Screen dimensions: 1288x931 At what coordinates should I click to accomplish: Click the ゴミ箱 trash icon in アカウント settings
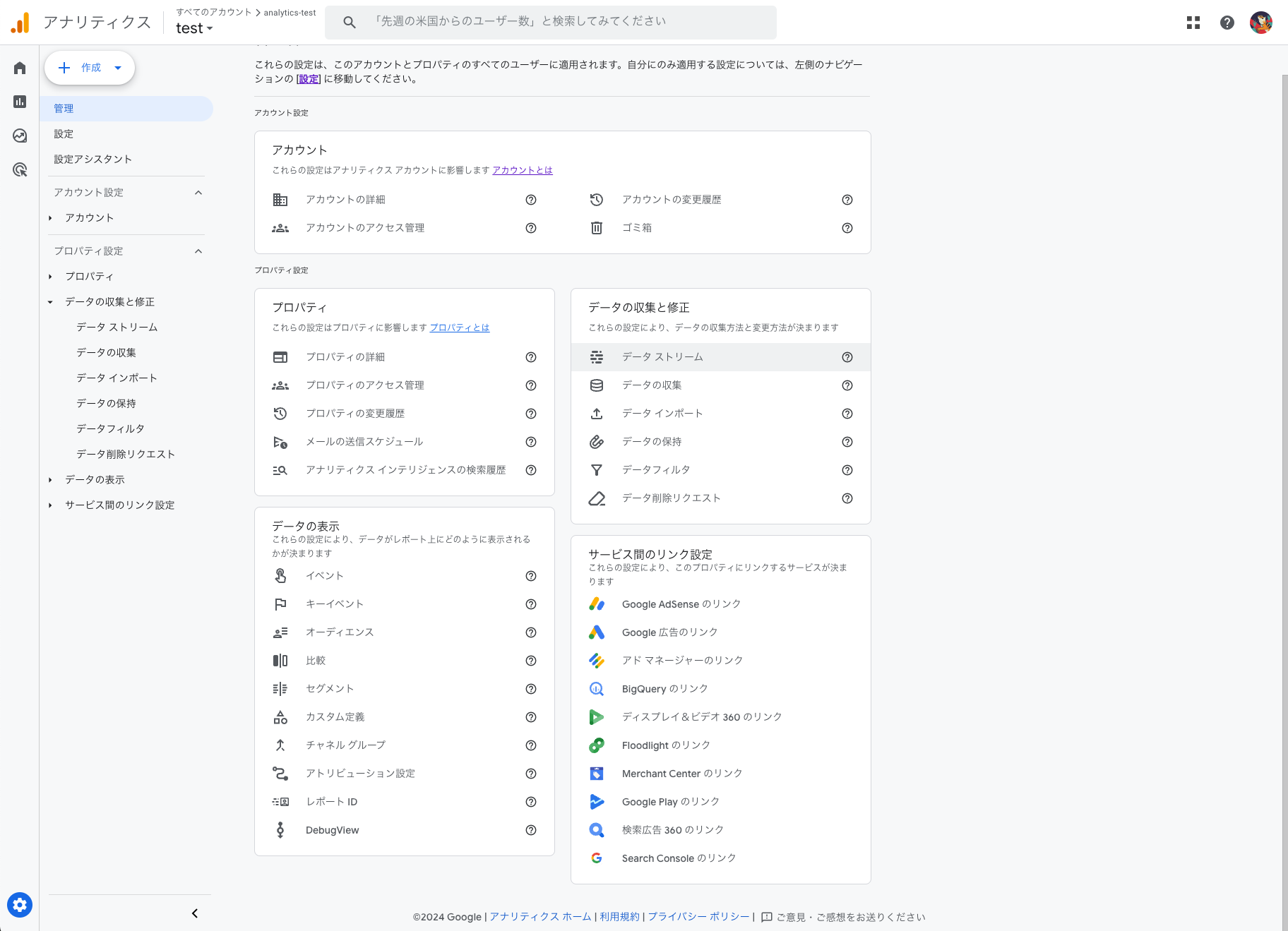[597, 227]
